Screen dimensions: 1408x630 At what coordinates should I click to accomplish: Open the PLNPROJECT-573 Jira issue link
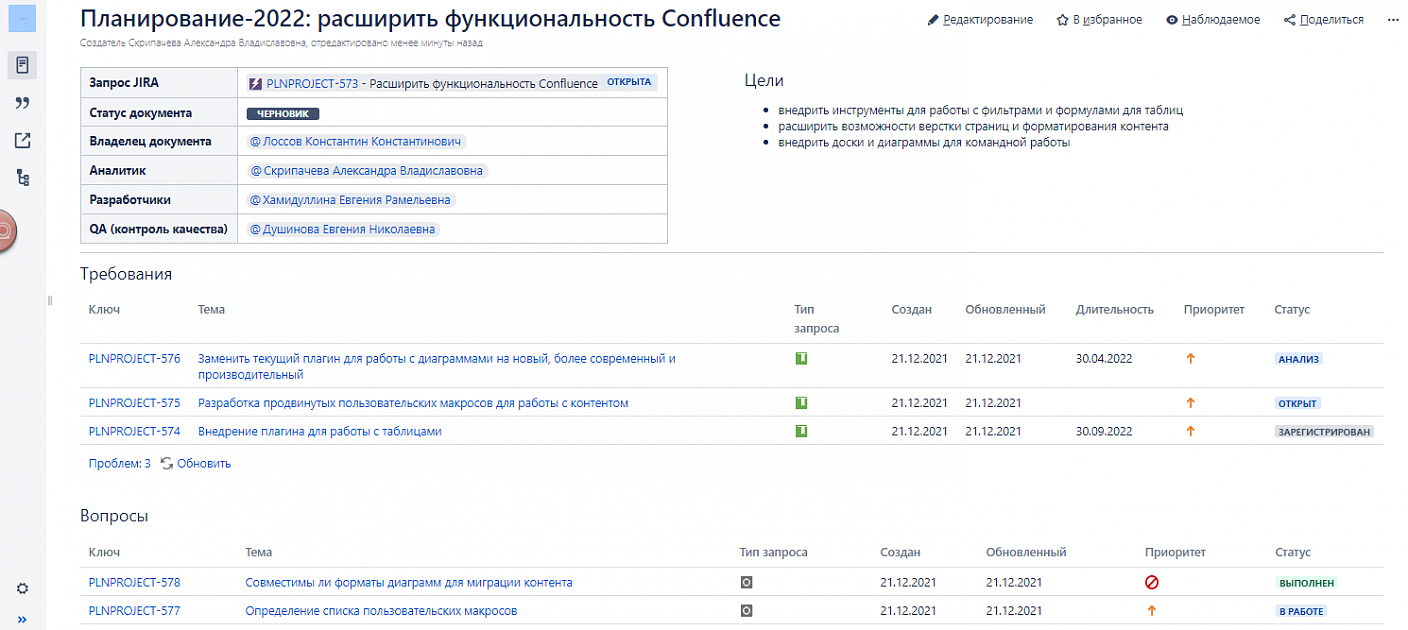point(312,84)
